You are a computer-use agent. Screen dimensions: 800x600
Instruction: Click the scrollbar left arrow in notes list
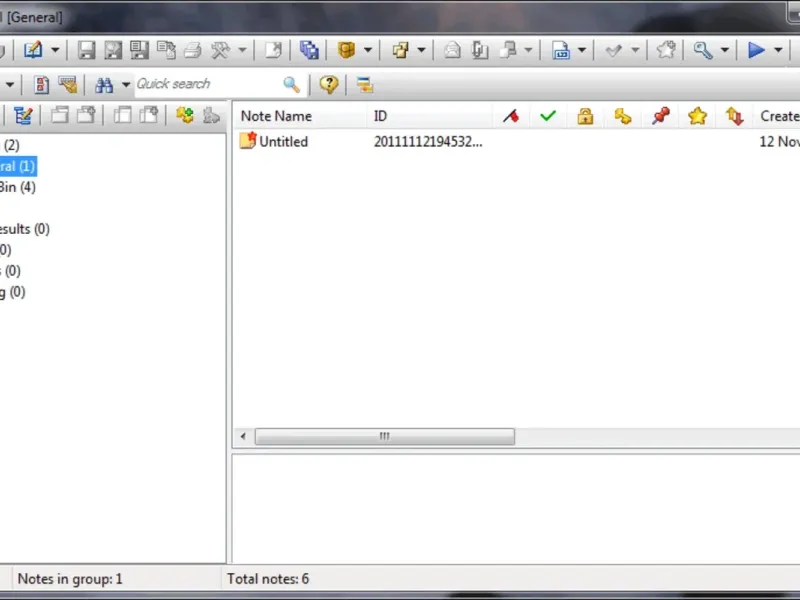(x=243, y=436)
